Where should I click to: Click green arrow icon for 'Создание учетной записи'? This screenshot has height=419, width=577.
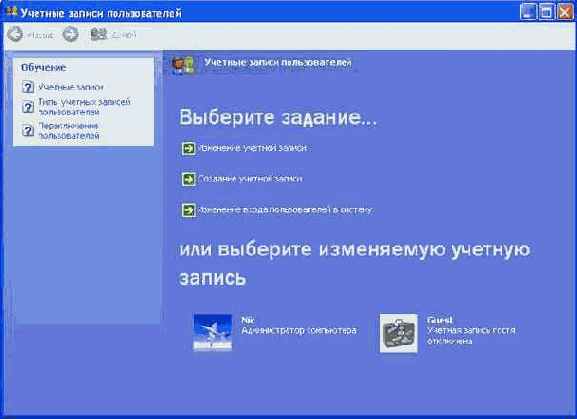tap(188, 179)
